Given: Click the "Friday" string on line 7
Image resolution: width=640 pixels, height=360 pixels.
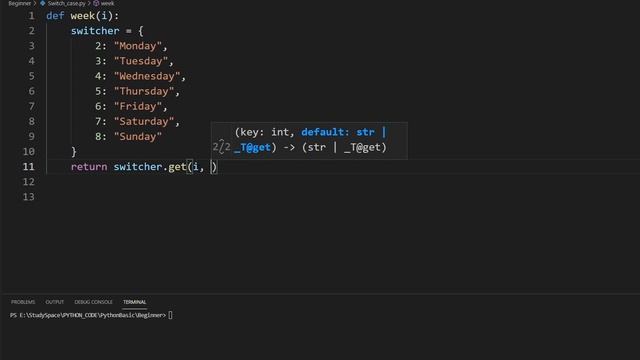Looking at the screenshot, I should [138, 107].
